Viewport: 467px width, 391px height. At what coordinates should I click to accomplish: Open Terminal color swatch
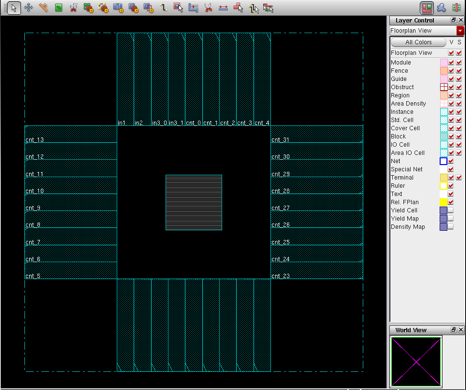point(444,177)
